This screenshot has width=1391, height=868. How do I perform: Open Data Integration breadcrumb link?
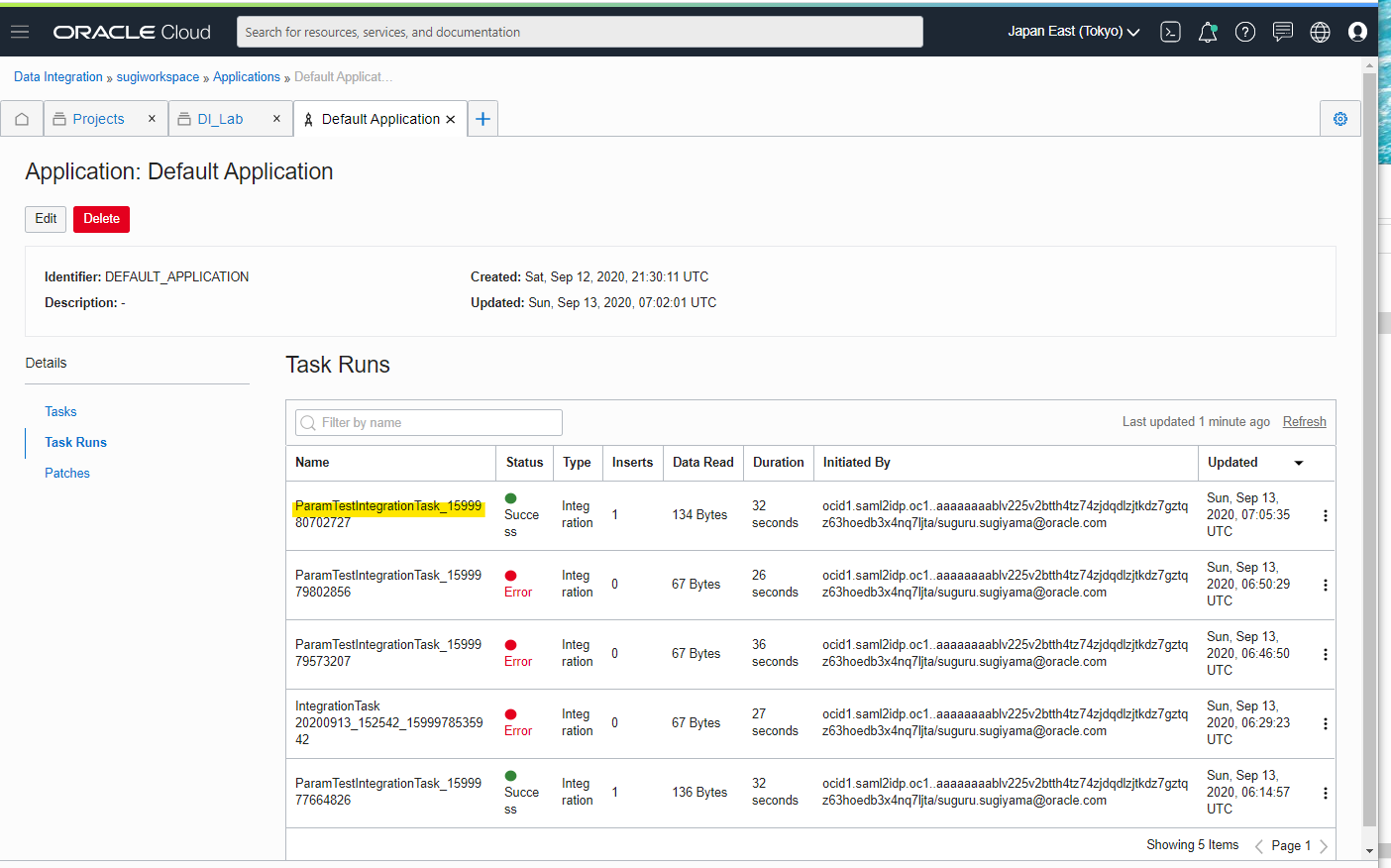[x=58, y=76]
